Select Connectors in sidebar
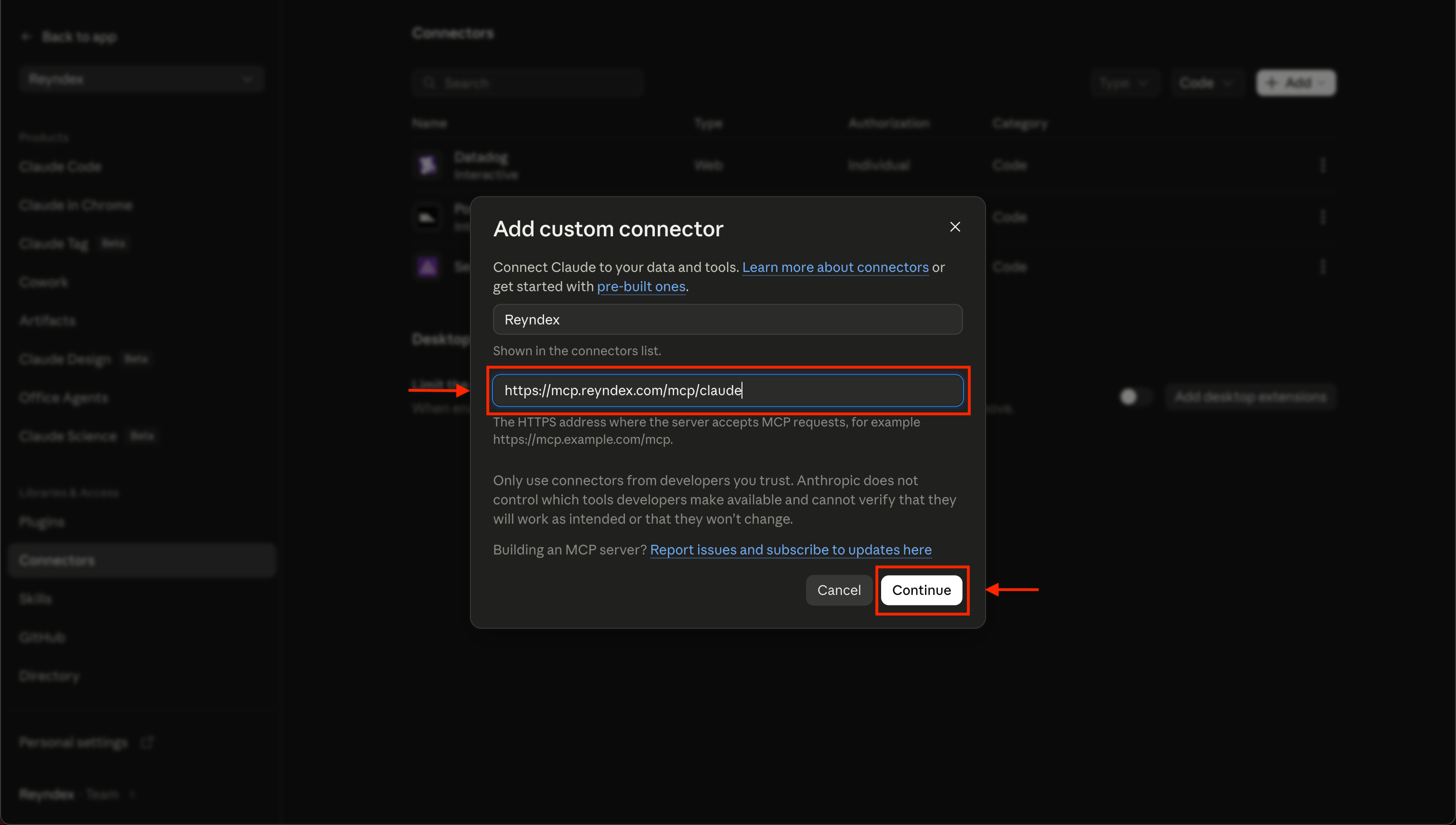The width and height of the screenshot is (1456, 825). (x=142, y=560)
